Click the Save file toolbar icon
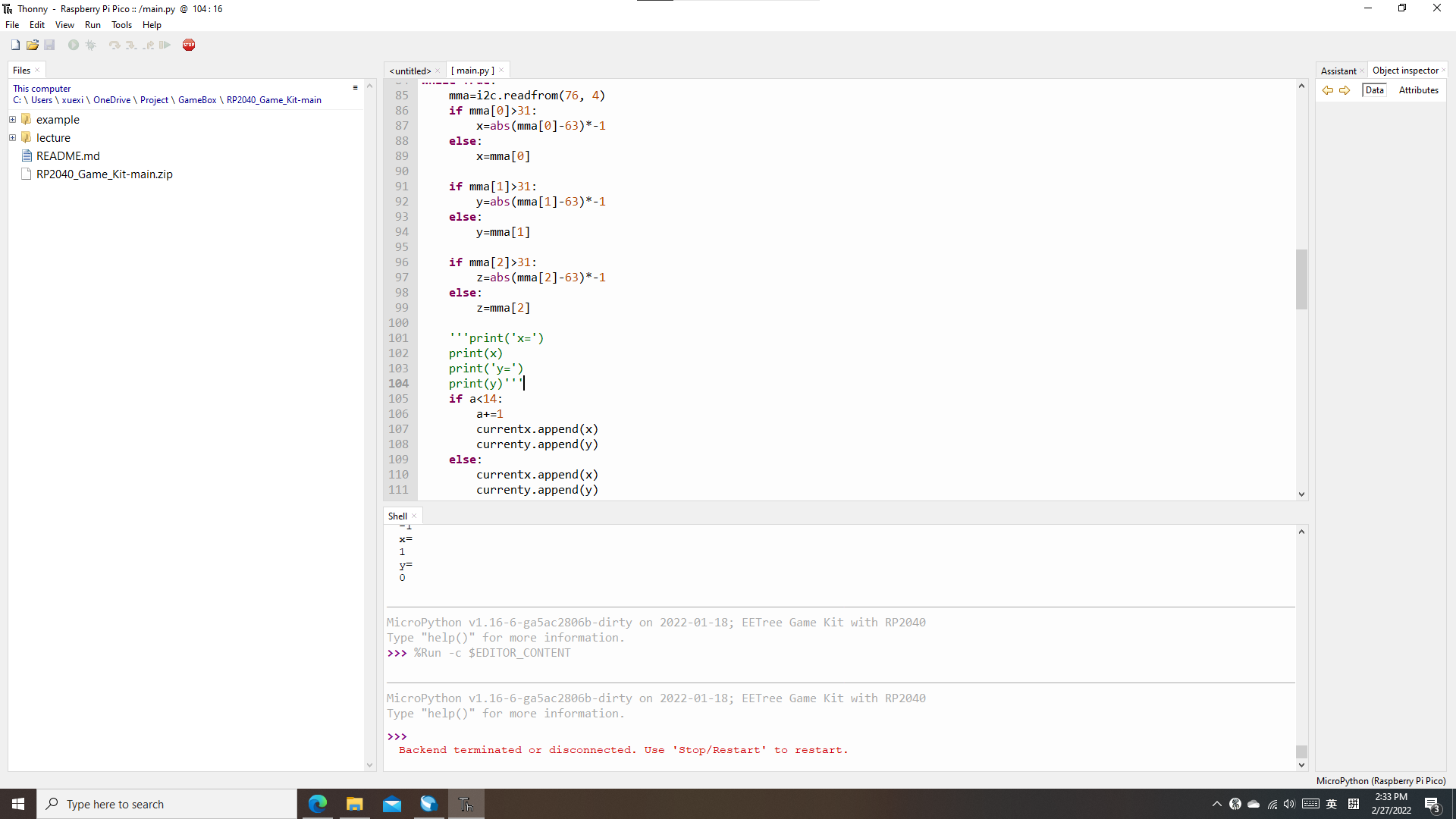The width and height of the screenshot is (1456, 819). point(49,45)
